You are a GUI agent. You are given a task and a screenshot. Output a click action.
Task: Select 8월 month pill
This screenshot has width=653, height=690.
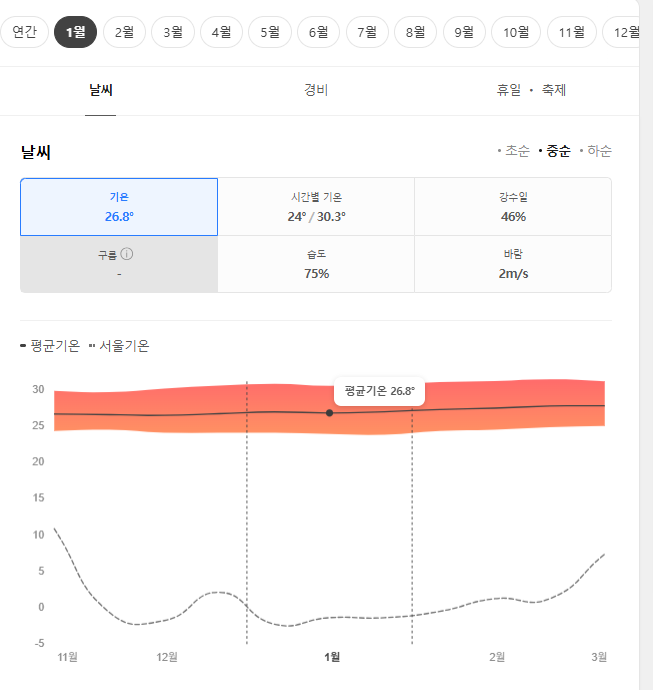point(415,32)
